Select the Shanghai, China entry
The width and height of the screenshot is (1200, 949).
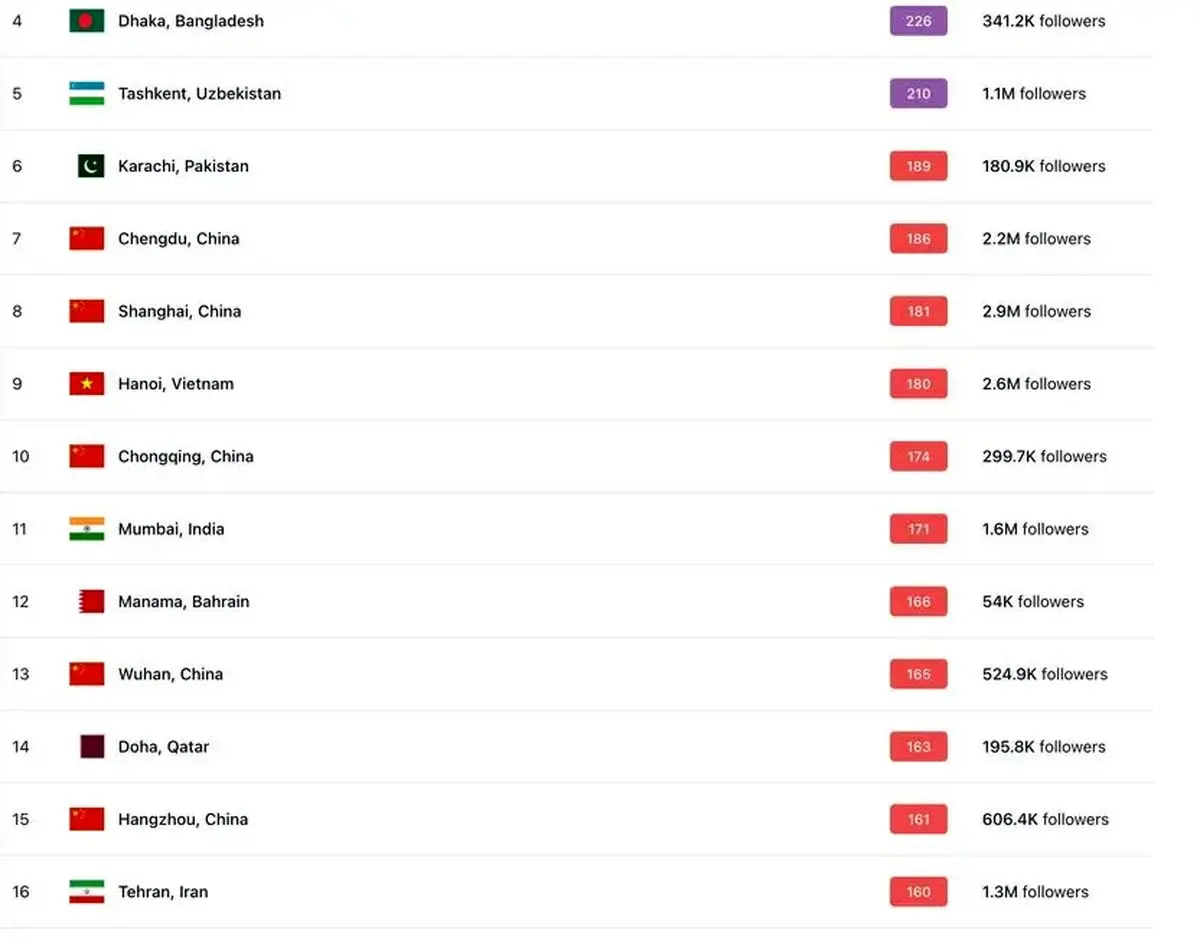(179, 311)
